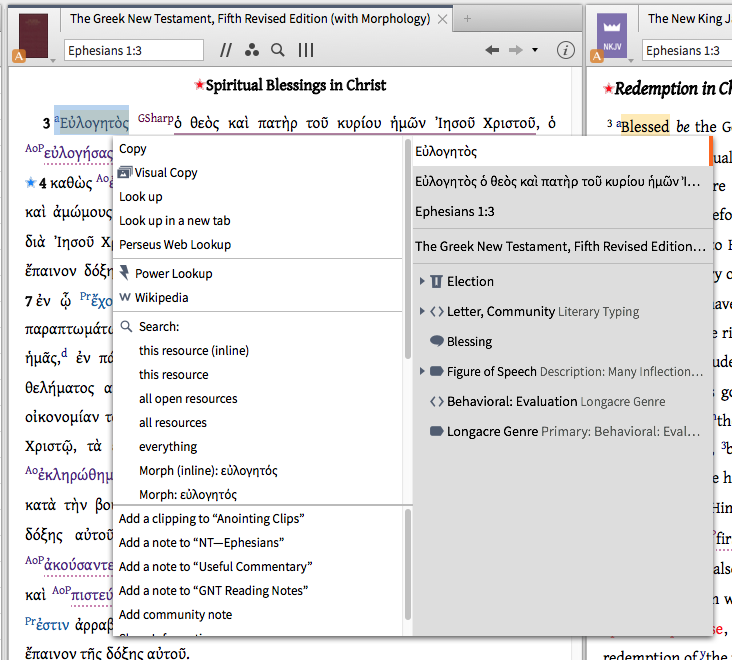The width and height of the screenshot is (732, 660).
Task: Select the Εὐλογητὸς selection row in right pane
Action: coord(561,151)
